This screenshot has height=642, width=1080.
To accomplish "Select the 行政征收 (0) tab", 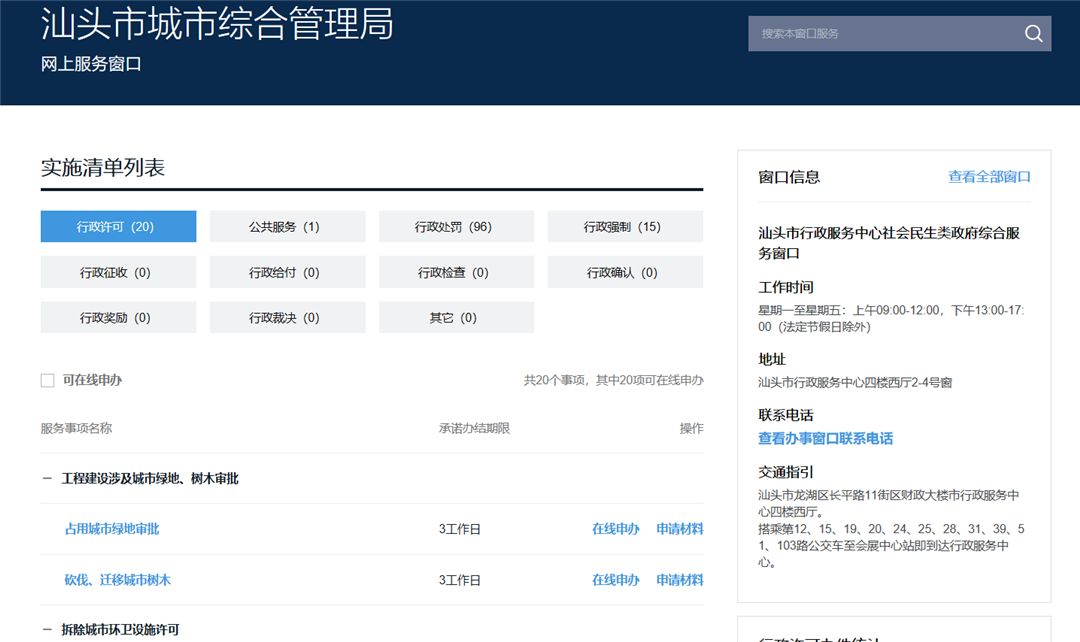I will [x=118, y=272].
